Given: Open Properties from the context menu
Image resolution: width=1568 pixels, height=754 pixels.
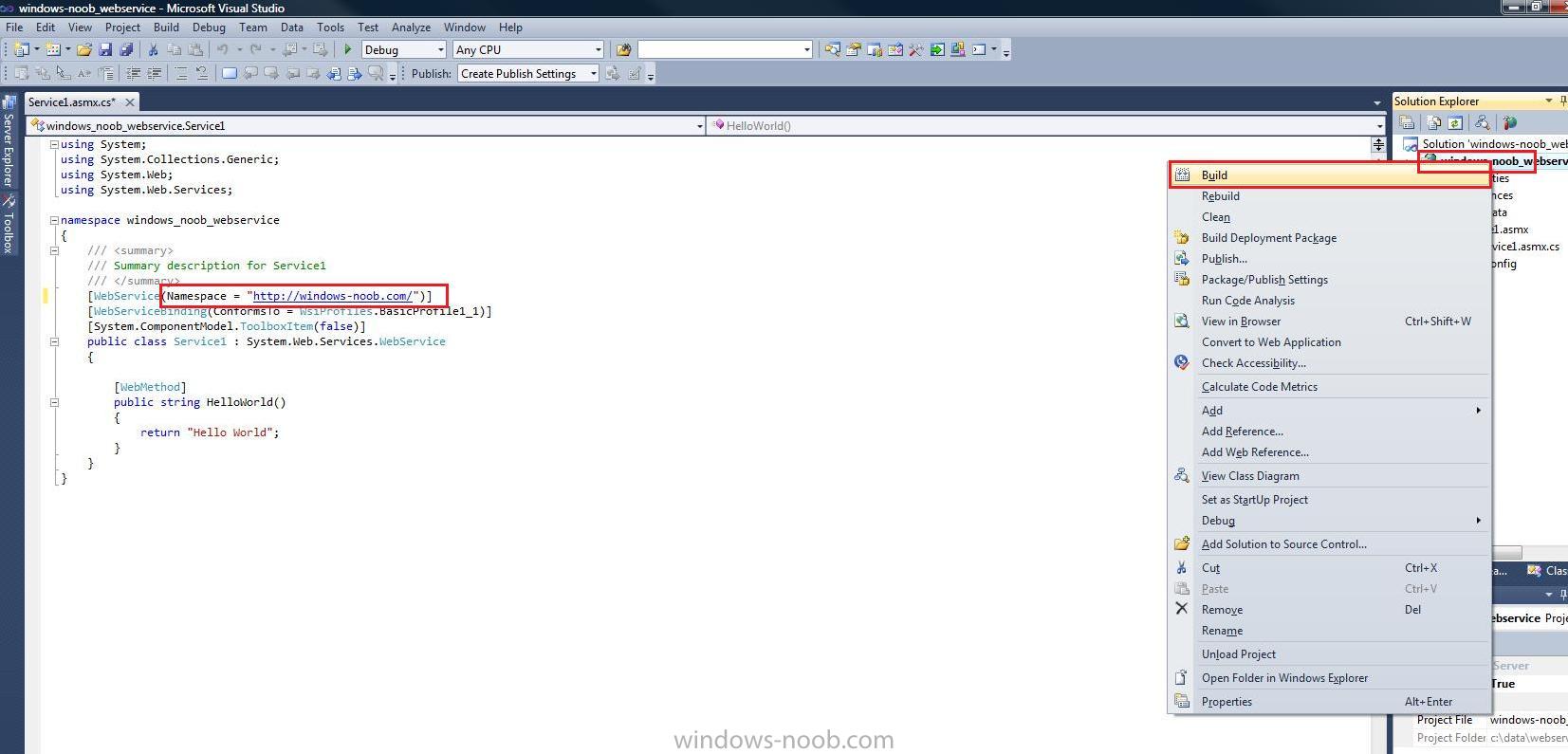Looking at the screenshot, I should pos(1330,702).
